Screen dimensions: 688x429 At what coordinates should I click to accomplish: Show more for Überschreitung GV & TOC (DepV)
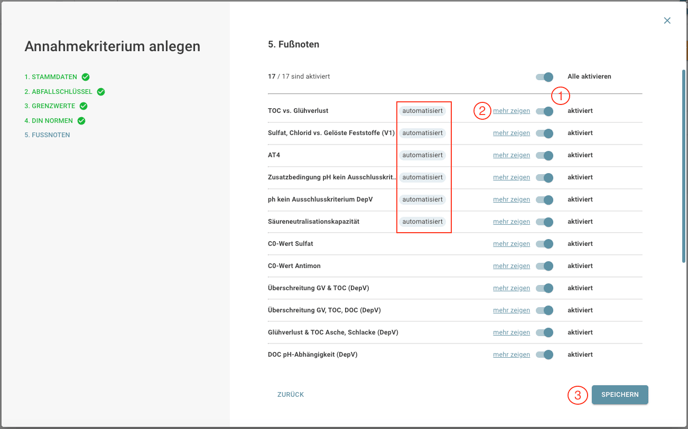pos(511,288)
